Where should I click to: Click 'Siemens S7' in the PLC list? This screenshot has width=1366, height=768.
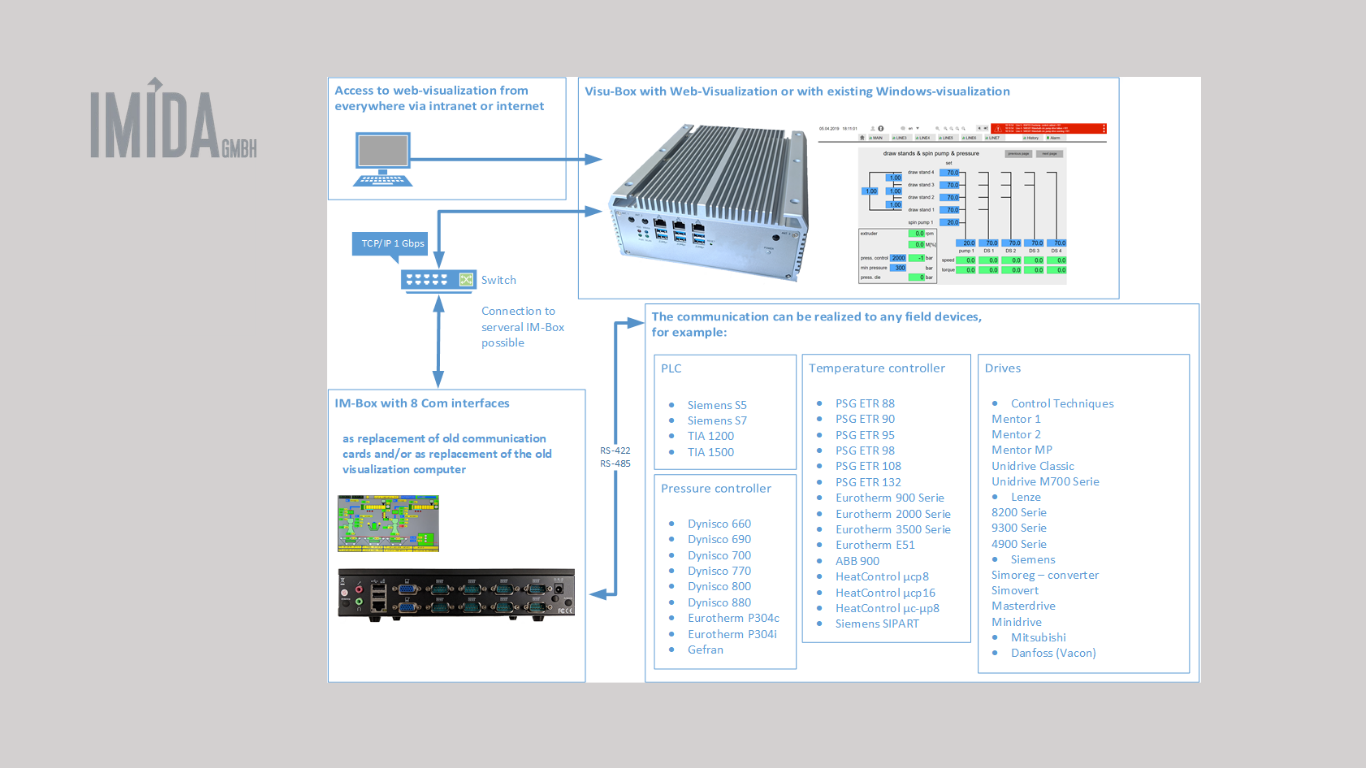click(716, 421)
